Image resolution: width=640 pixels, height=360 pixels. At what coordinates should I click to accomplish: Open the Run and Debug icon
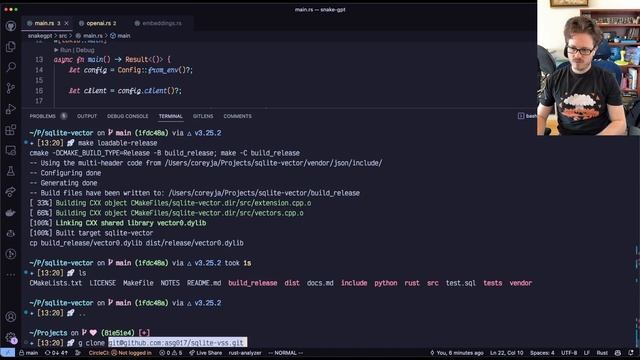coord(11,109)
